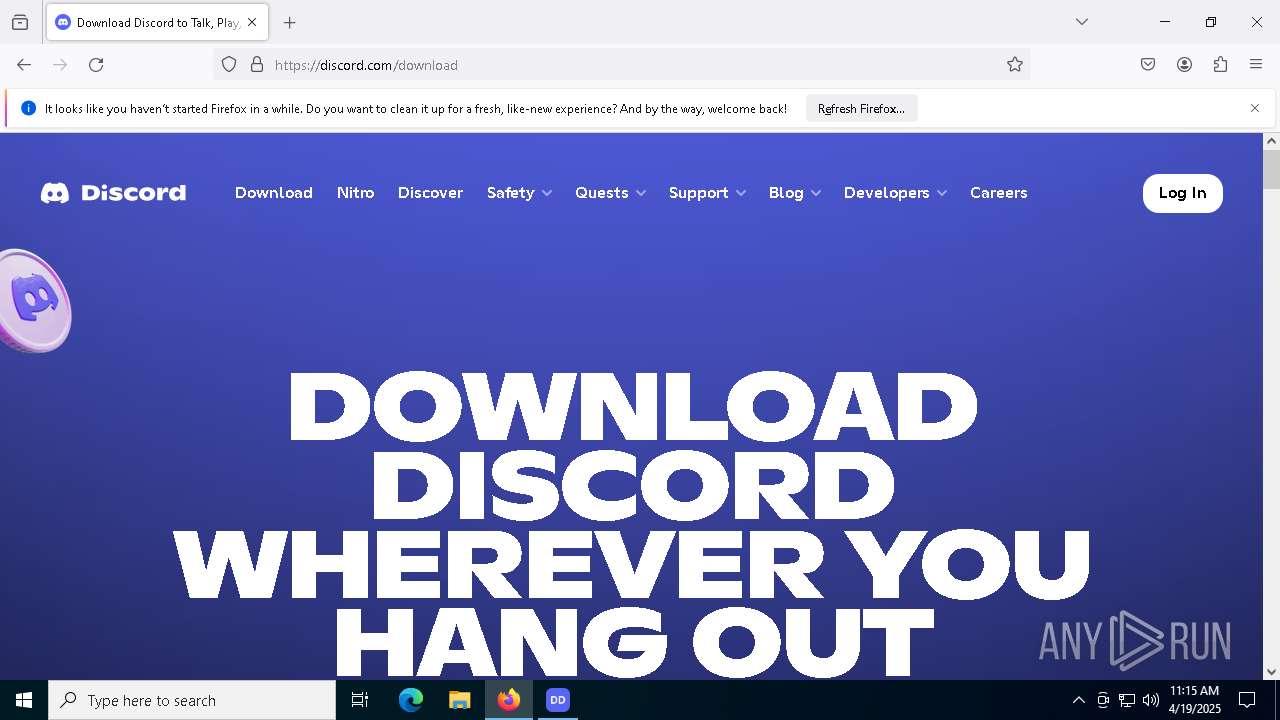The height and width of the screenshot is (720, 1280).
Task: Open the Discover nav link
Action: pos(430,193)
